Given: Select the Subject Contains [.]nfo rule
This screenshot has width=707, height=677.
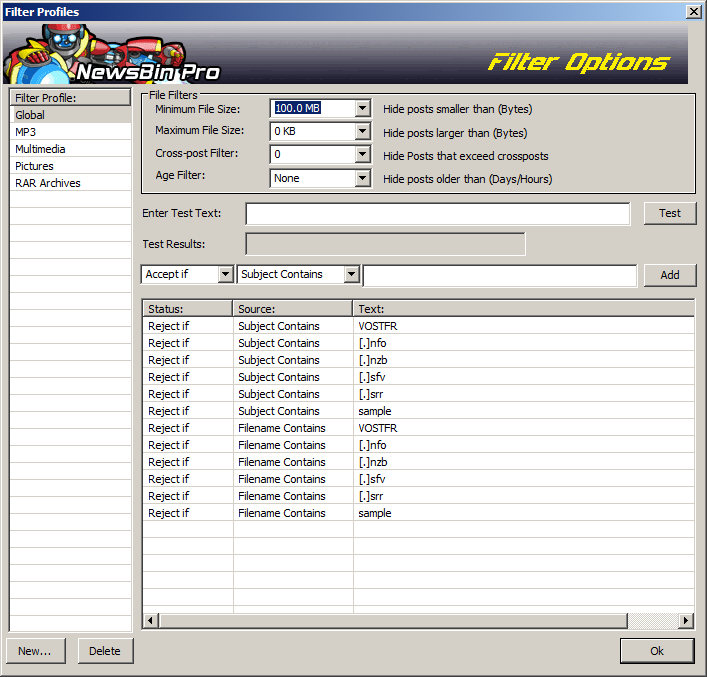Looking at the screenshot, I should [418, 343].
